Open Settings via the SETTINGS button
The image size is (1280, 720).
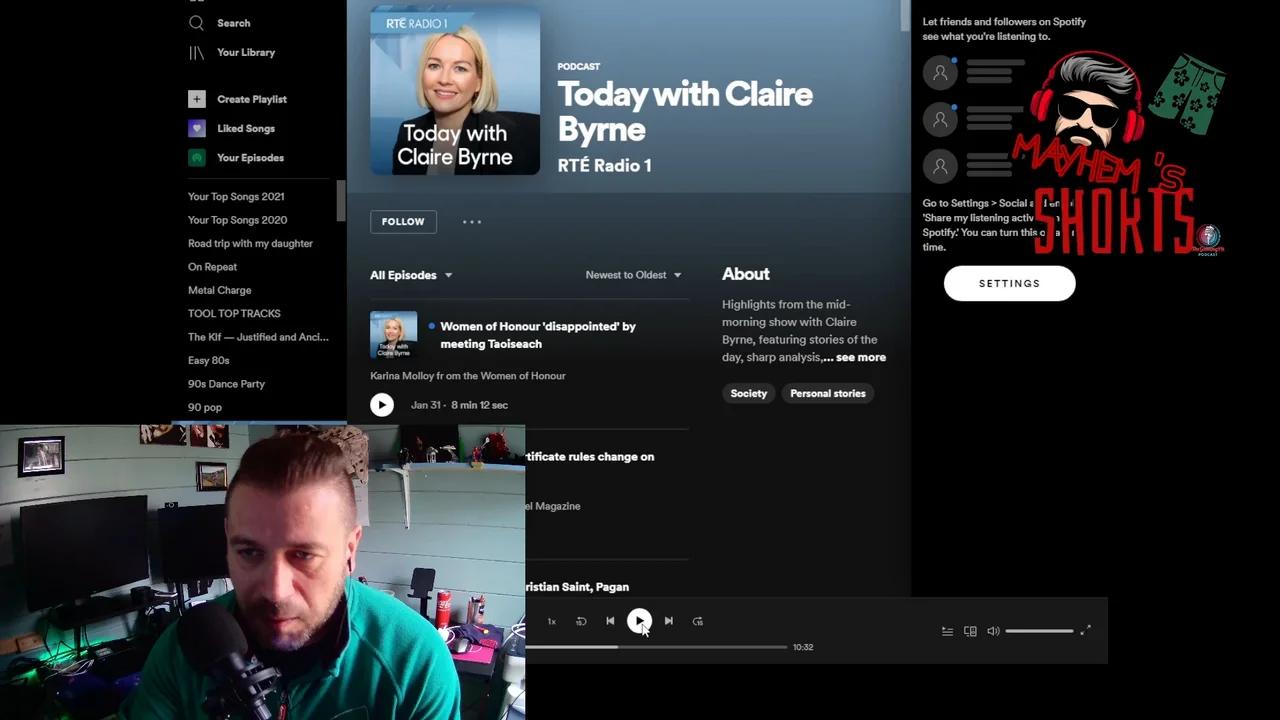pyautogui.click(x=1009, y=283)
